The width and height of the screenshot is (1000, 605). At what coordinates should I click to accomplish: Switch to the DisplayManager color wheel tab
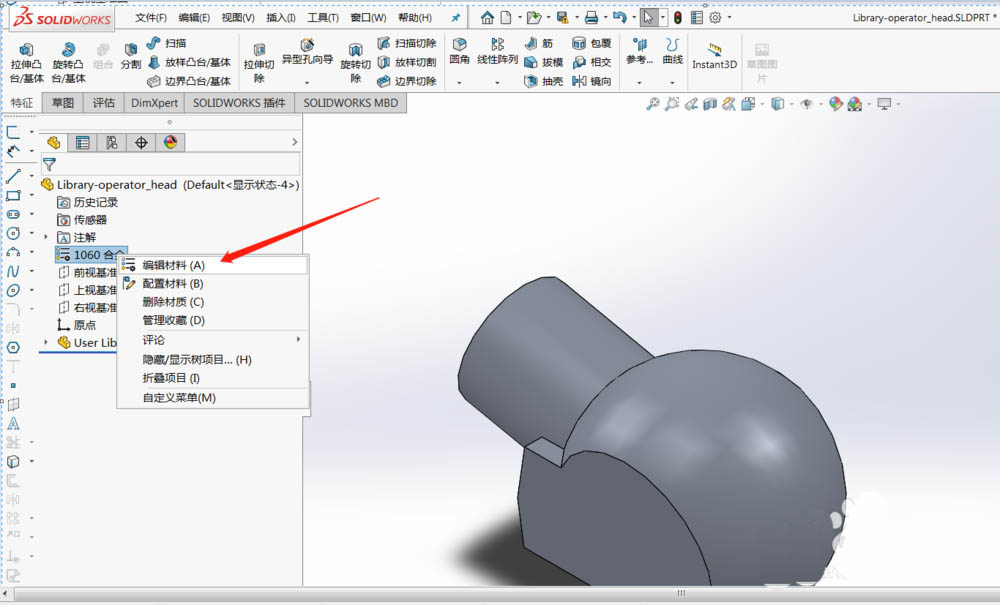[170, 143]
